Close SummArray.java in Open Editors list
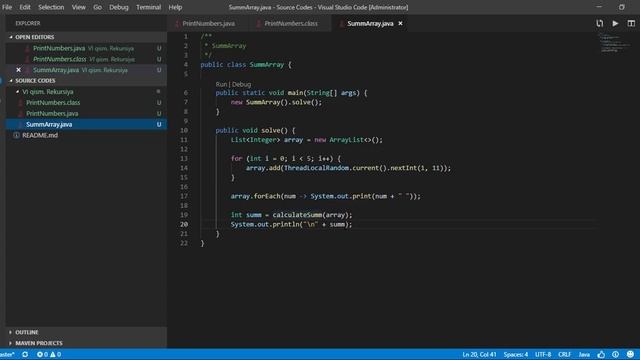 18,70
